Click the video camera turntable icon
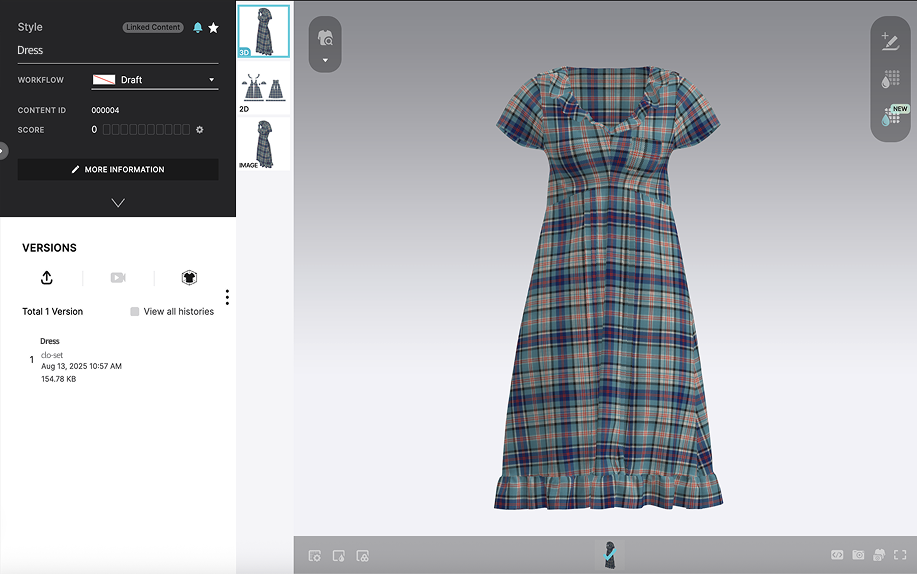Image resolution: width=917 pixels, height=574 pixels. coord(118,277)
